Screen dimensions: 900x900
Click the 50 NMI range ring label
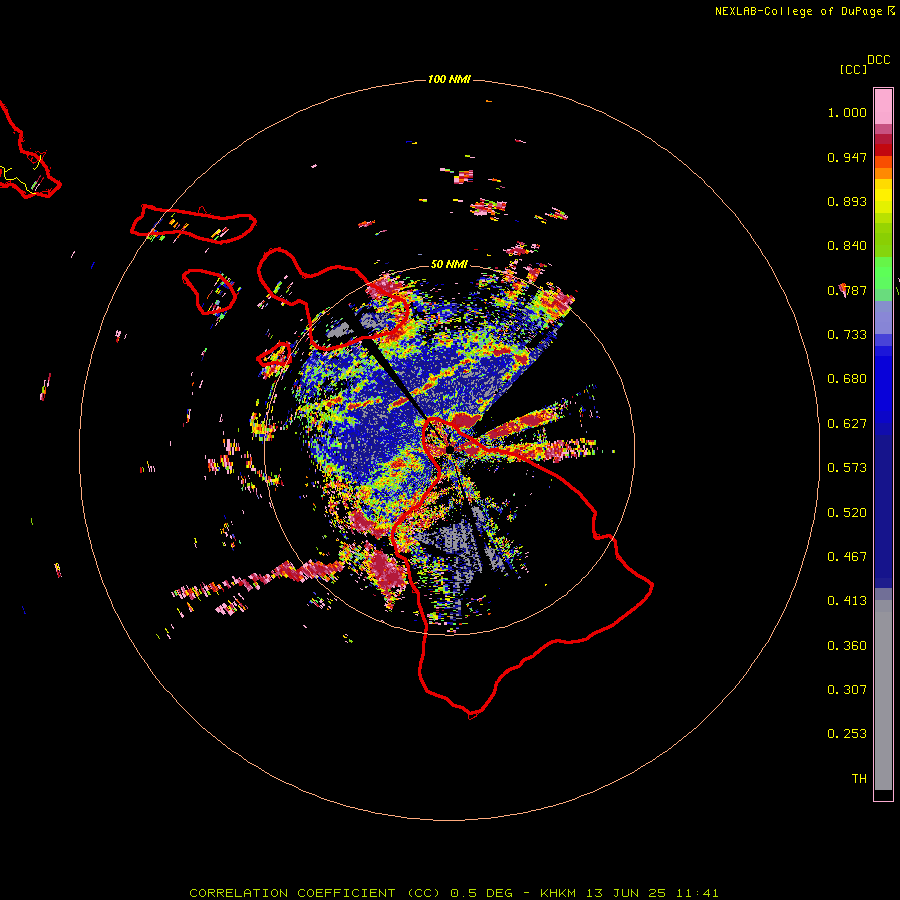click(x=449, y=264)
